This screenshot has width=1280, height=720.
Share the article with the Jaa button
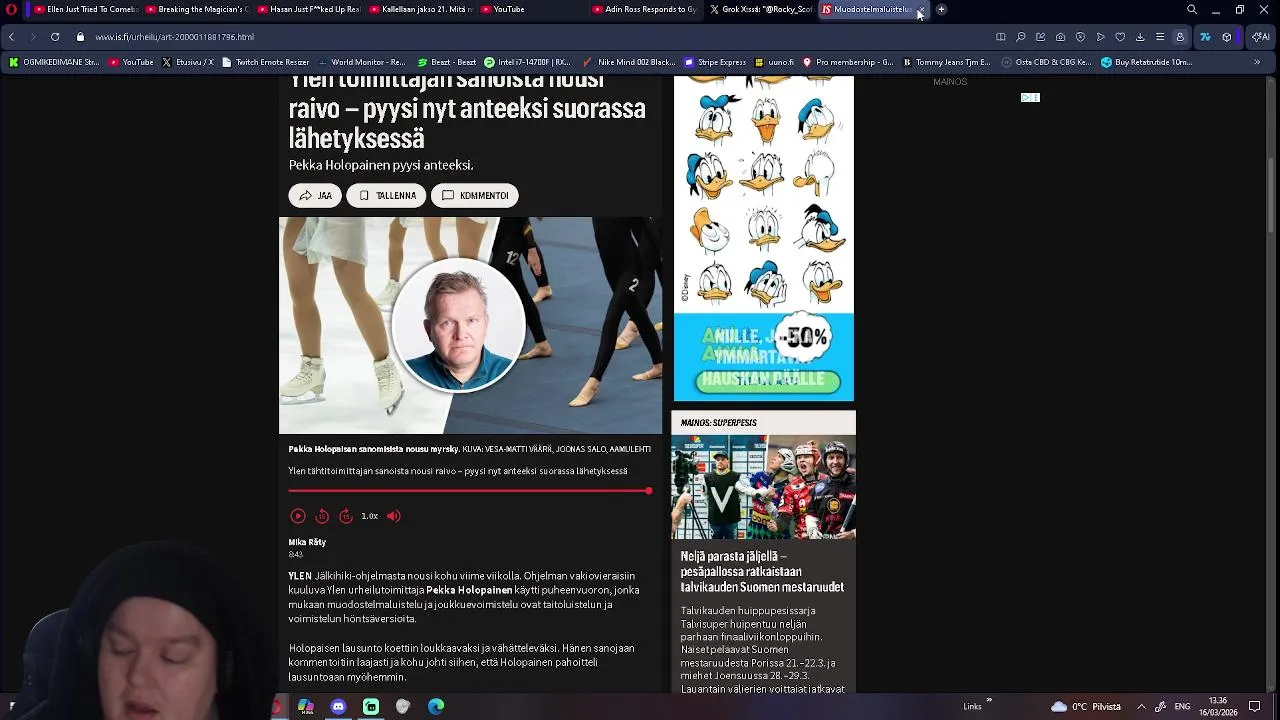[x=315, y=196]
